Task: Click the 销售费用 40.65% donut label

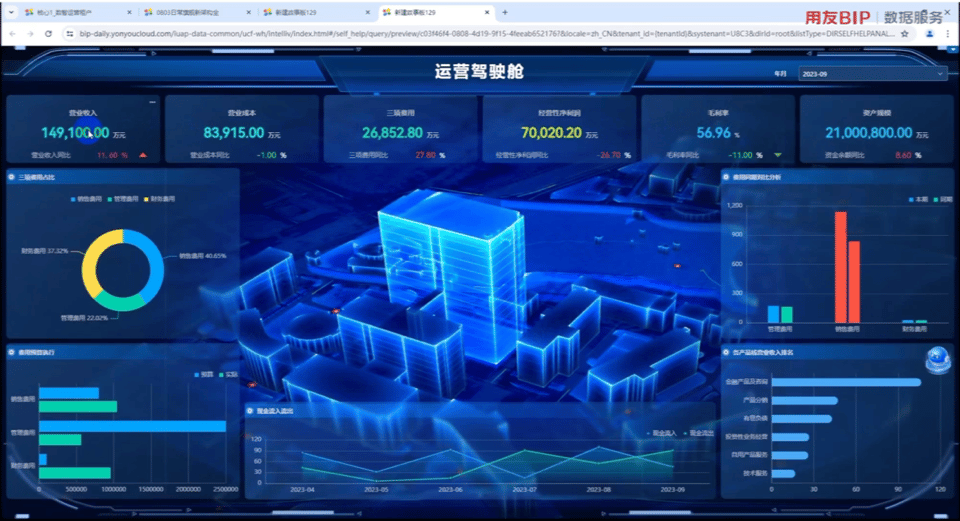Action: pyautogui.click(x=203, y=256)
